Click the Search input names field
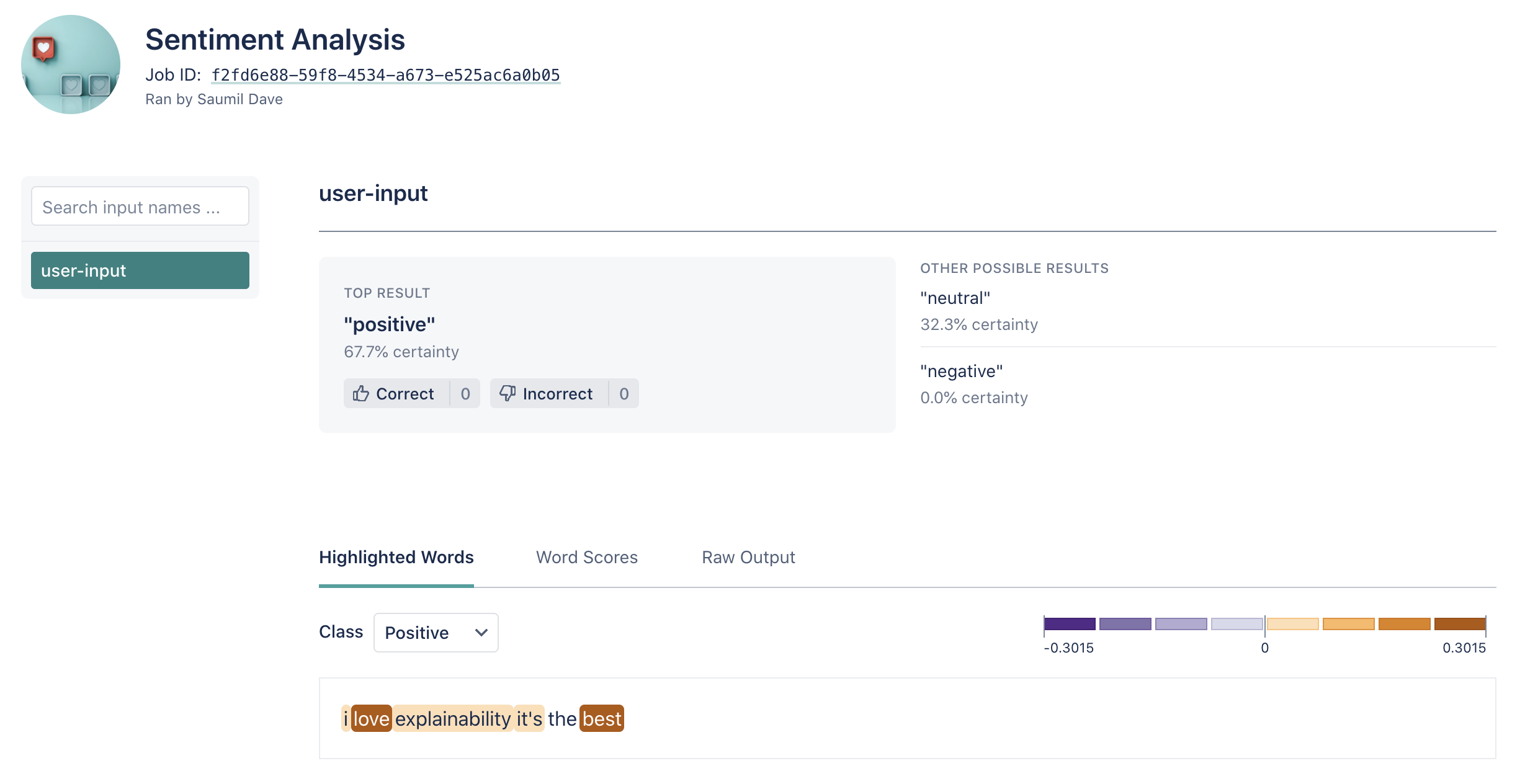This screenshot has width=1525, height=784. (140, 207)
